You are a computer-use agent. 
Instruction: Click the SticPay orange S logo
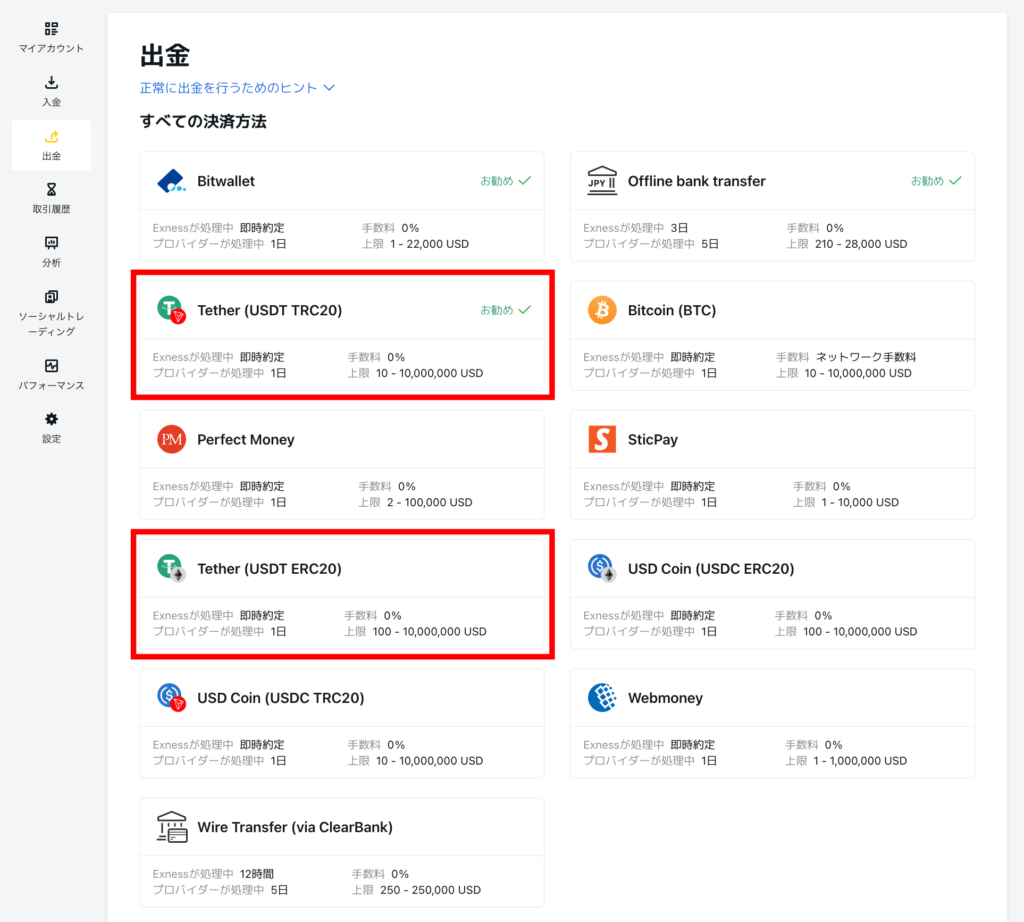tap(601, 439)
